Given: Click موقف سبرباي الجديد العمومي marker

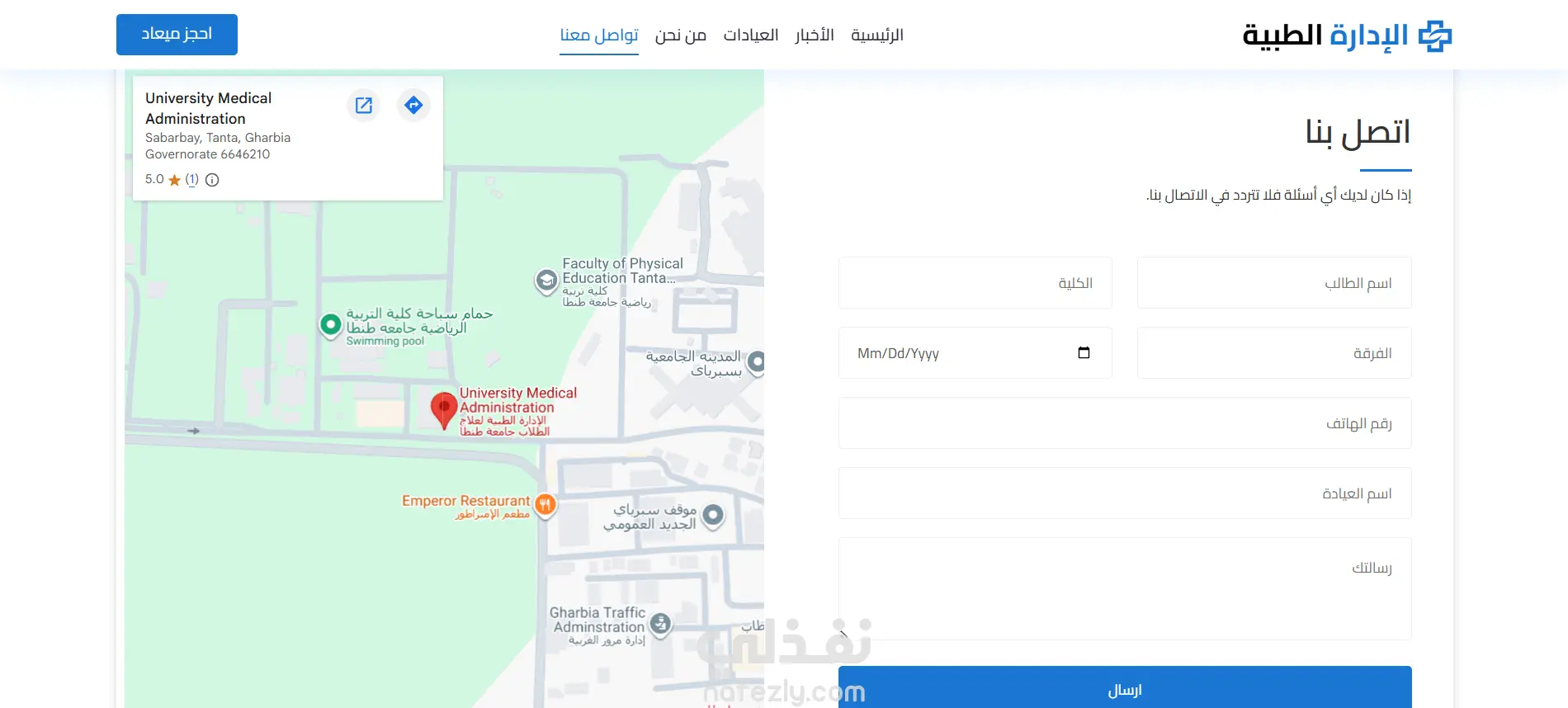Looking at the screenshot, I should coord(713,516).
